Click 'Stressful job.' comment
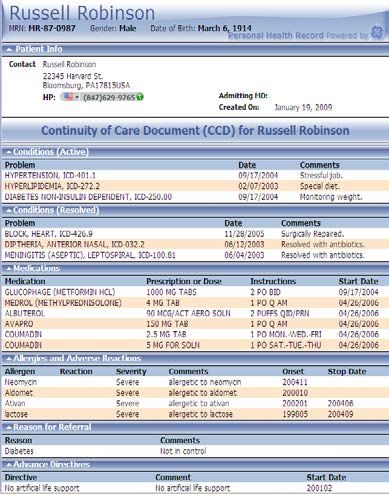Viewport: 389px width, 494px height. (x=321, y=175)
